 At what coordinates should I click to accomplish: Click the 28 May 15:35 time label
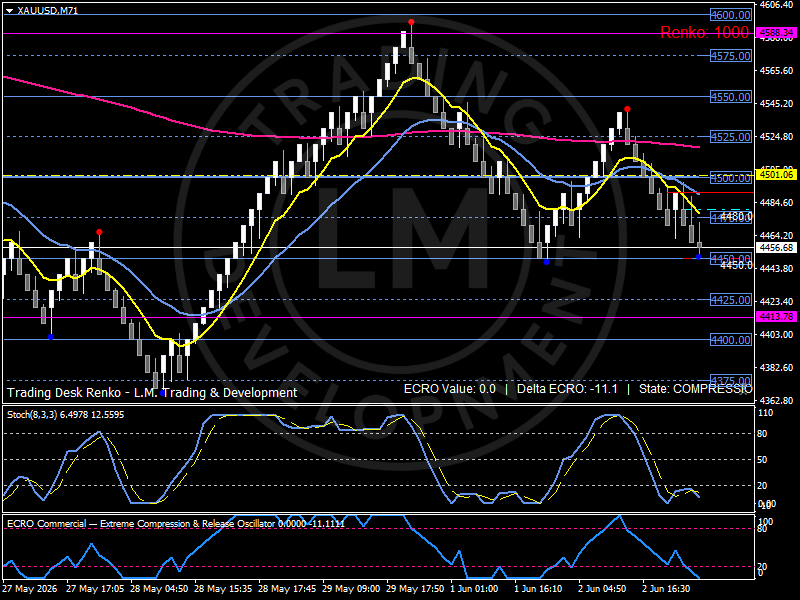click(223, 589)
